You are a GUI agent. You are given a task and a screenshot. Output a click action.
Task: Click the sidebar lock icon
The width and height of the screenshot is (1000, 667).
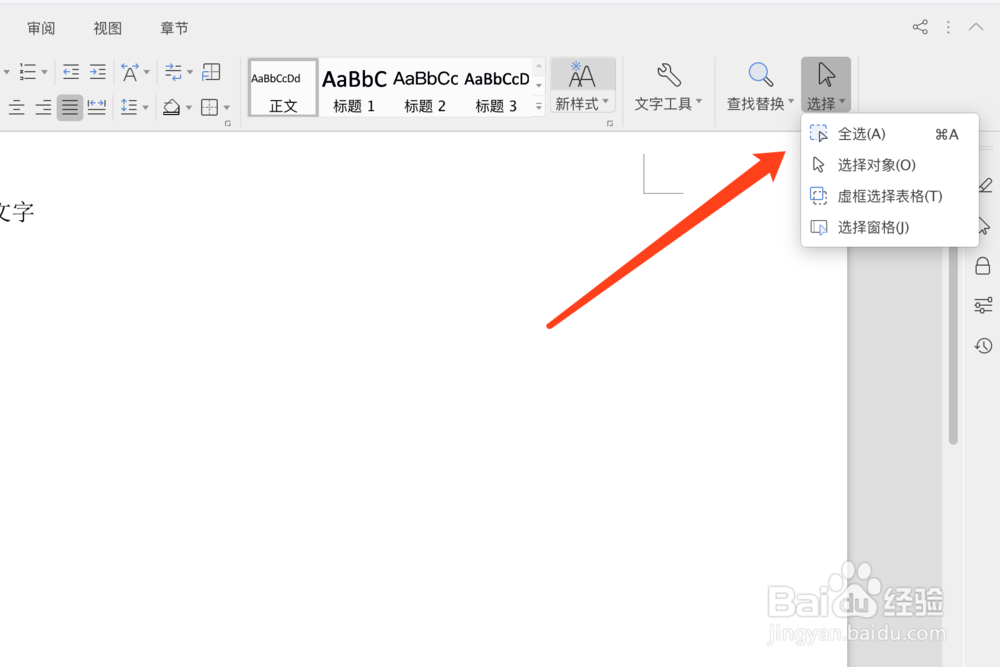983,265
